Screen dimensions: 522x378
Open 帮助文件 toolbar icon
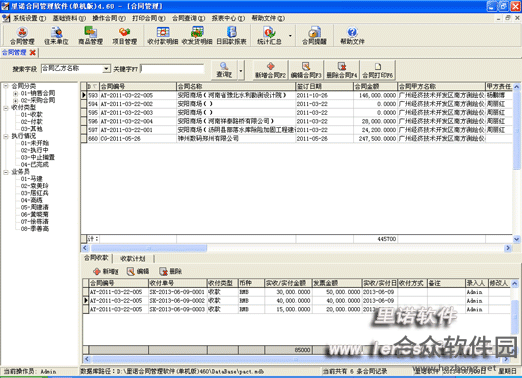pos(352,36)
